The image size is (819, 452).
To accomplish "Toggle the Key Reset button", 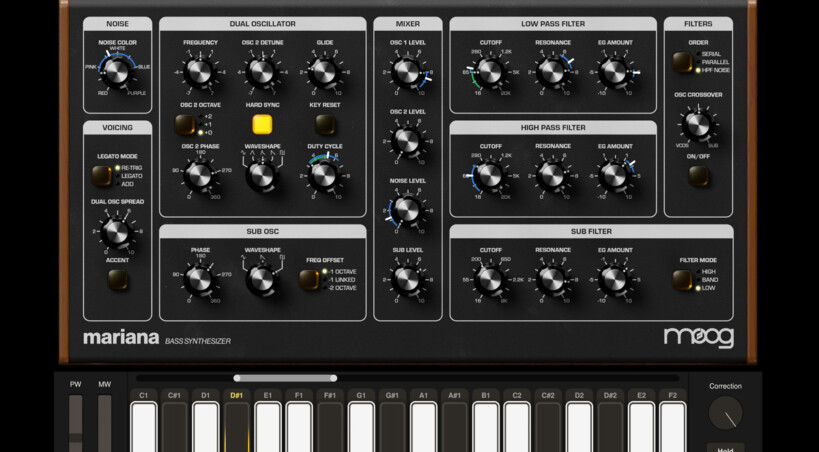I will (325, 124).
